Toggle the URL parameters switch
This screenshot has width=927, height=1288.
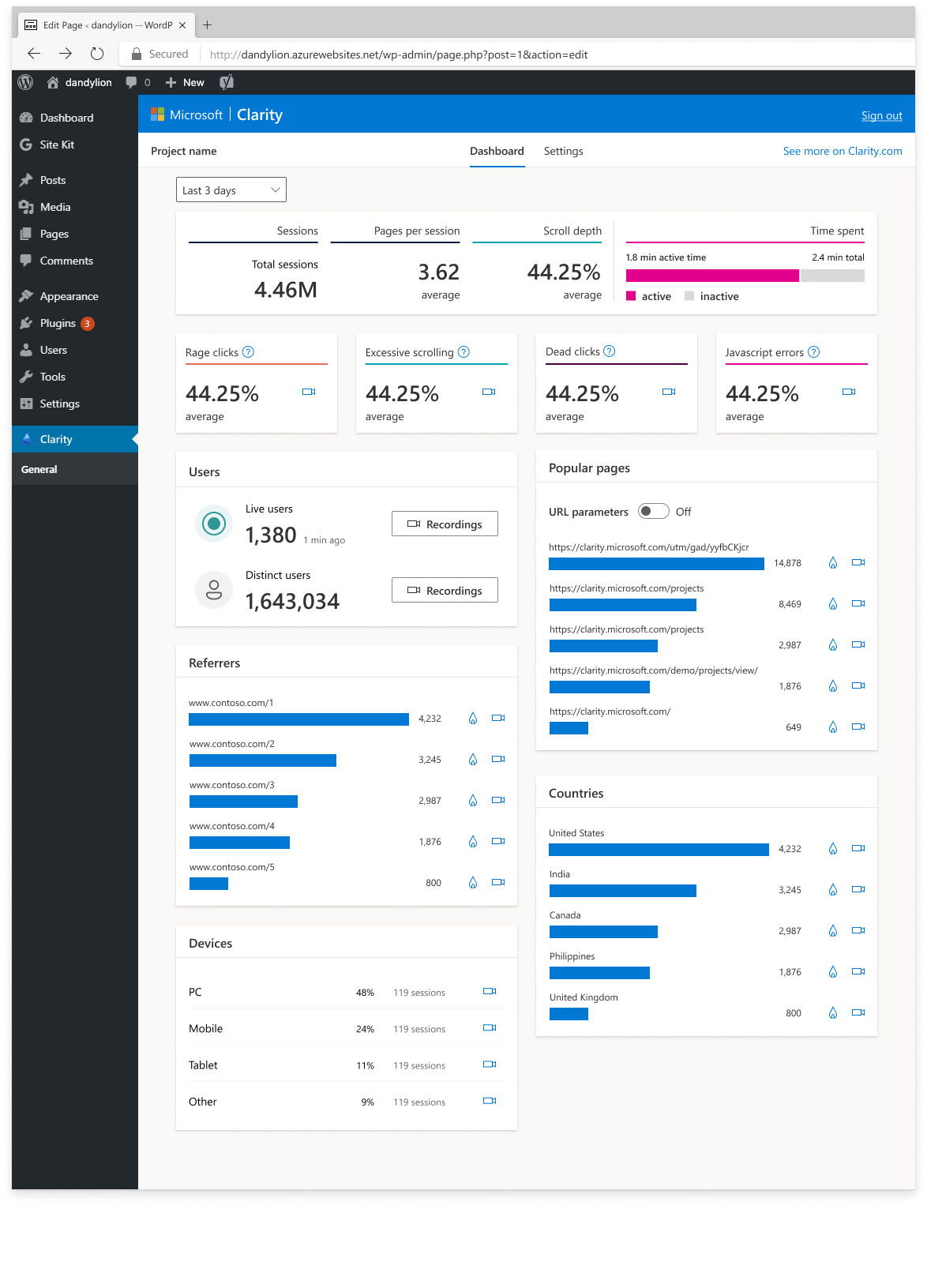pyautogui.click(x=653, y=512)
